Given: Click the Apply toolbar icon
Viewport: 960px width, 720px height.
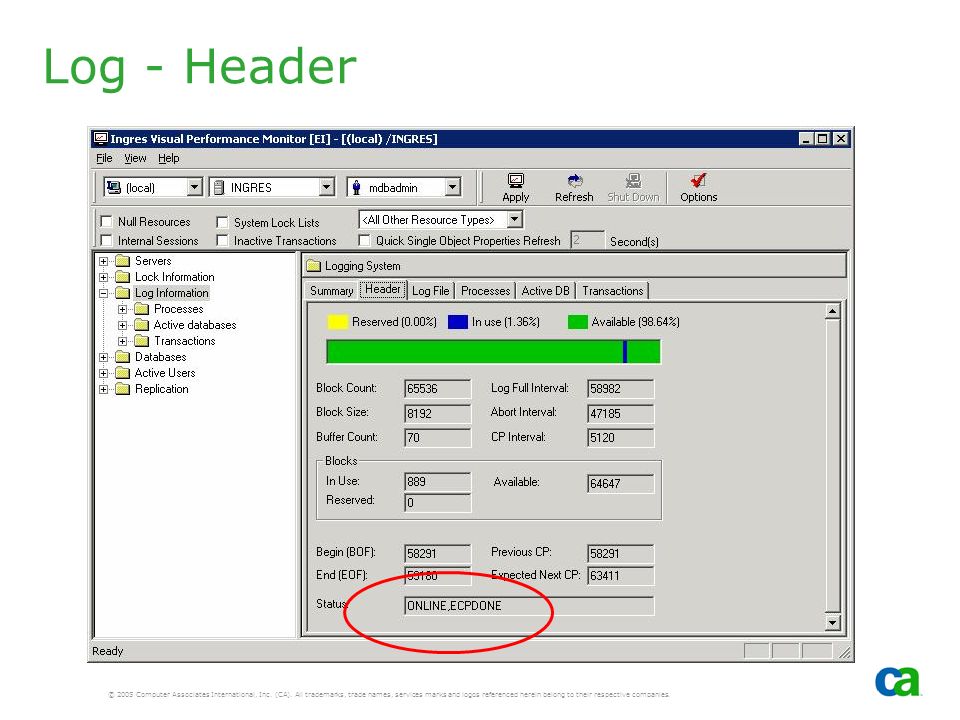Looking at the screenshot, I should tap(516, 181).
